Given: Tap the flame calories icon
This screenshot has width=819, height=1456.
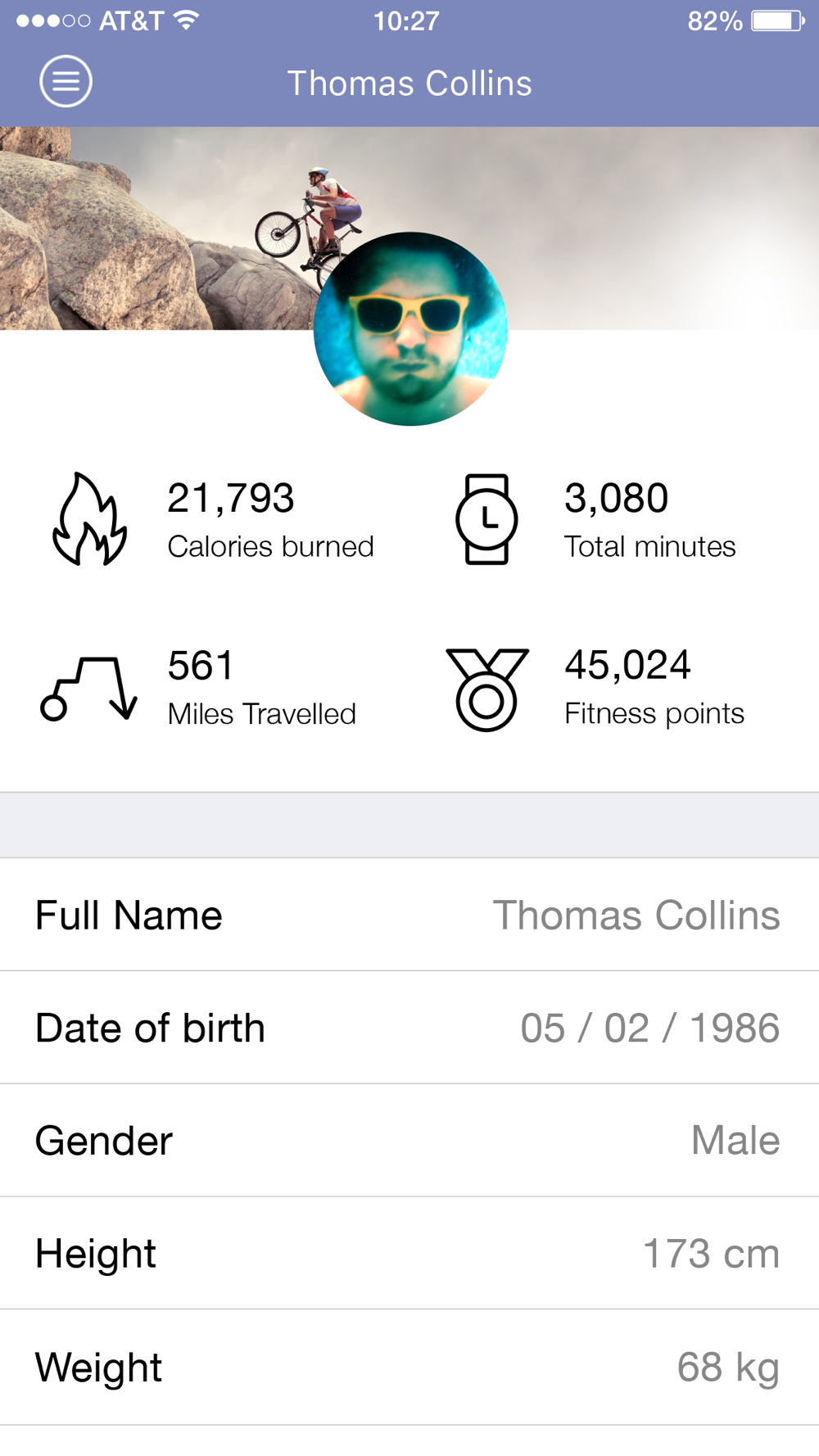Looking at the screenshot, I should (90, 520).
